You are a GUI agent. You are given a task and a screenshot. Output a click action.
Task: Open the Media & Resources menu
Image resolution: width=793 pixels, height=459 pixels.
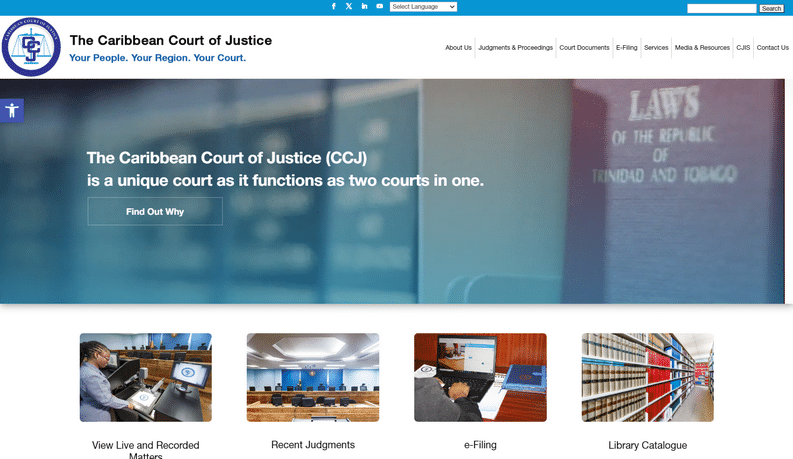pyautogui.click(x=702, y=48)
